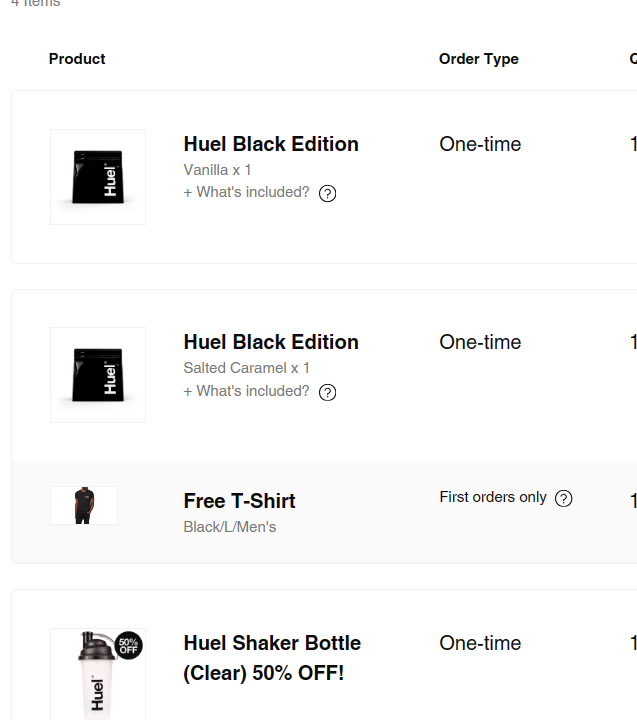Select the Black/L/Men's variant text
The height and width of the screenshot is (720, 637).
(230, 527)
